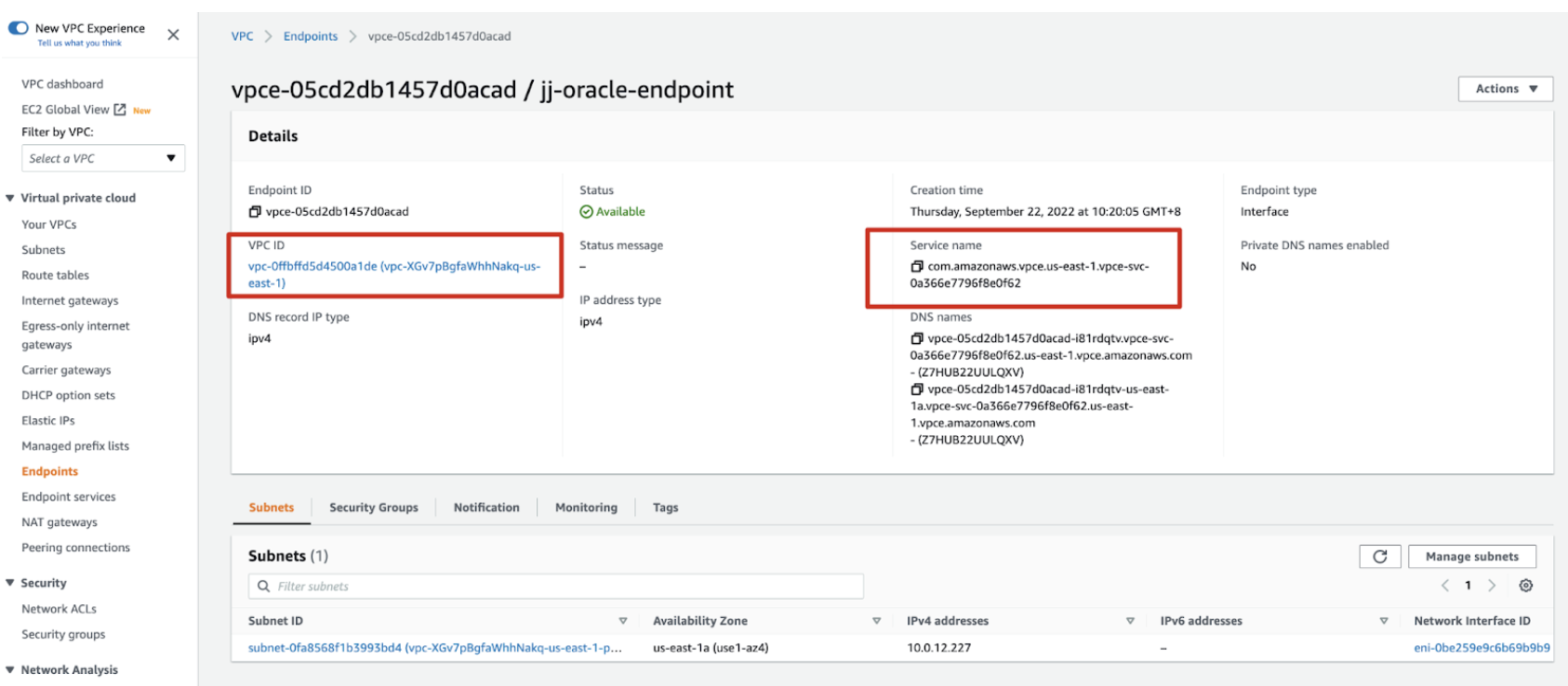This screenshot has width=1568, height=686.
Task: Navigate to Subnets in sidebar
Action: 44,250
